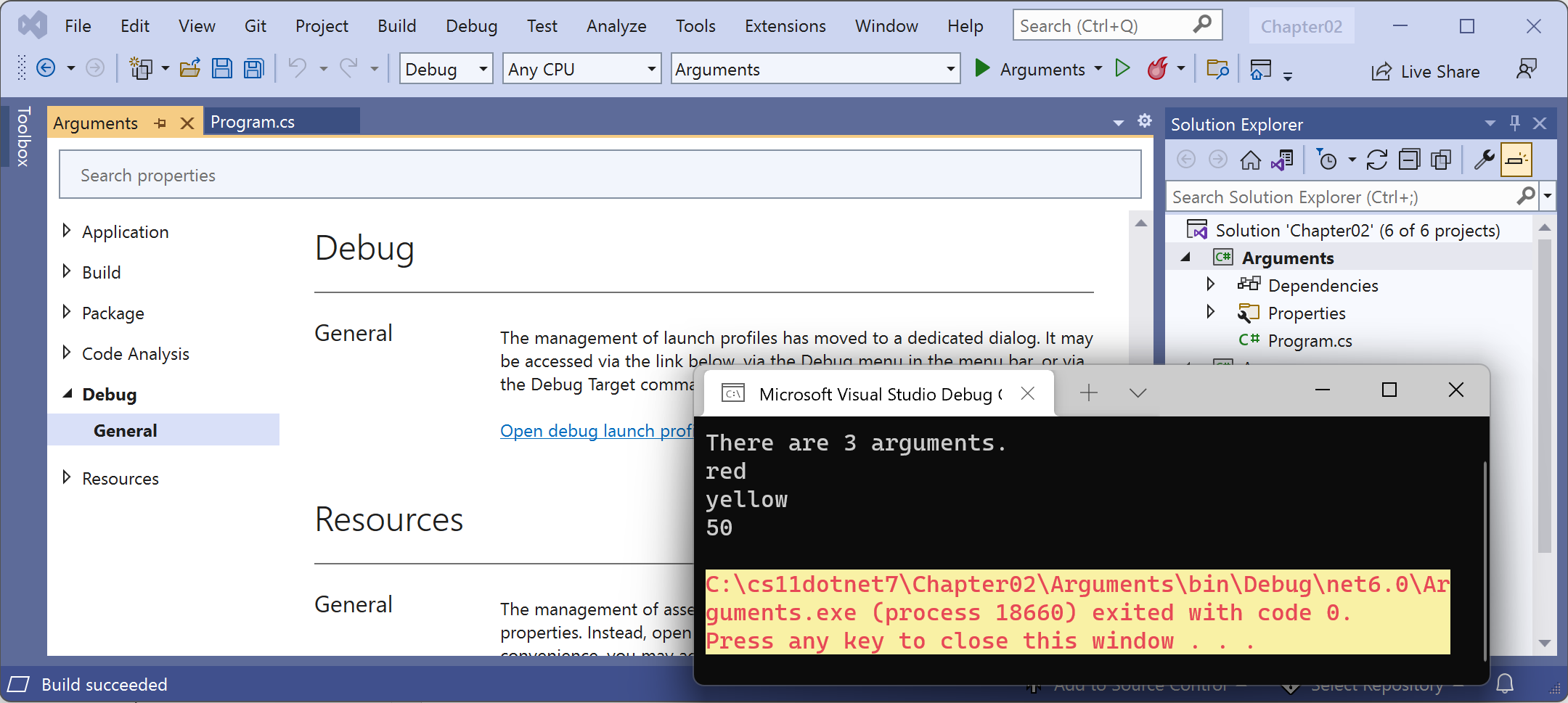The width and height of the screenshot is (1568, 703).
Task: Click Solution Explorer Home icon
Action: point(1250,160)
